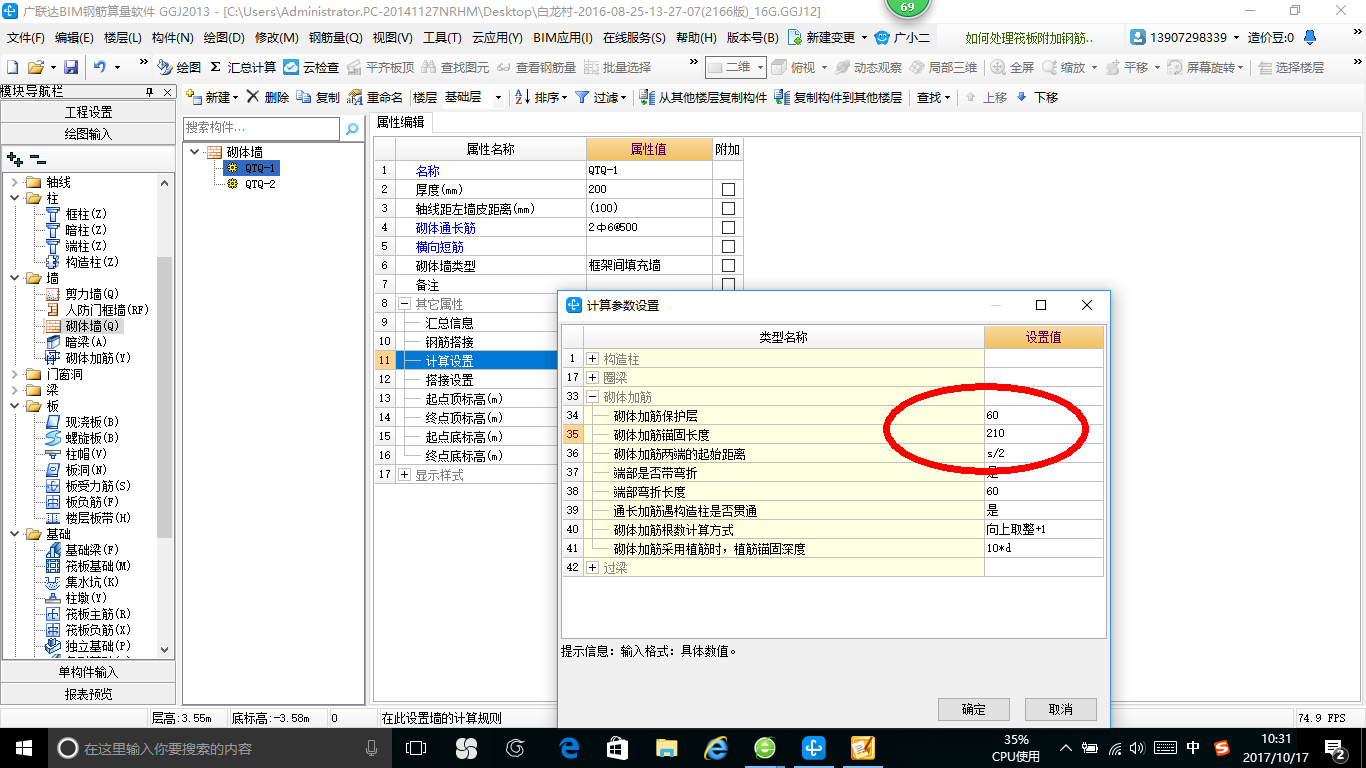Image resolution: width=1366 pixels, height=768 pixels.
Task: Open Task View from taskbar
Action: tap(416, 747)
